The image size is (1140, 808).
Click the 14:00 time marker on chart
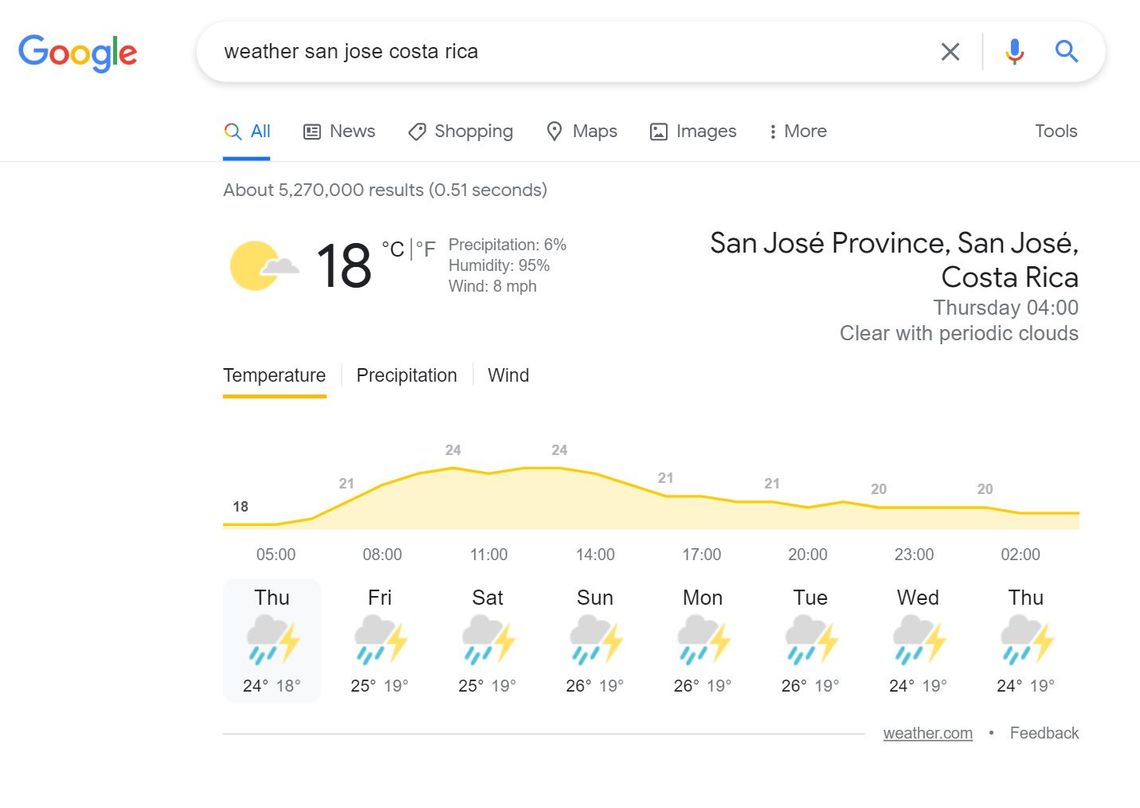[595, 554]
